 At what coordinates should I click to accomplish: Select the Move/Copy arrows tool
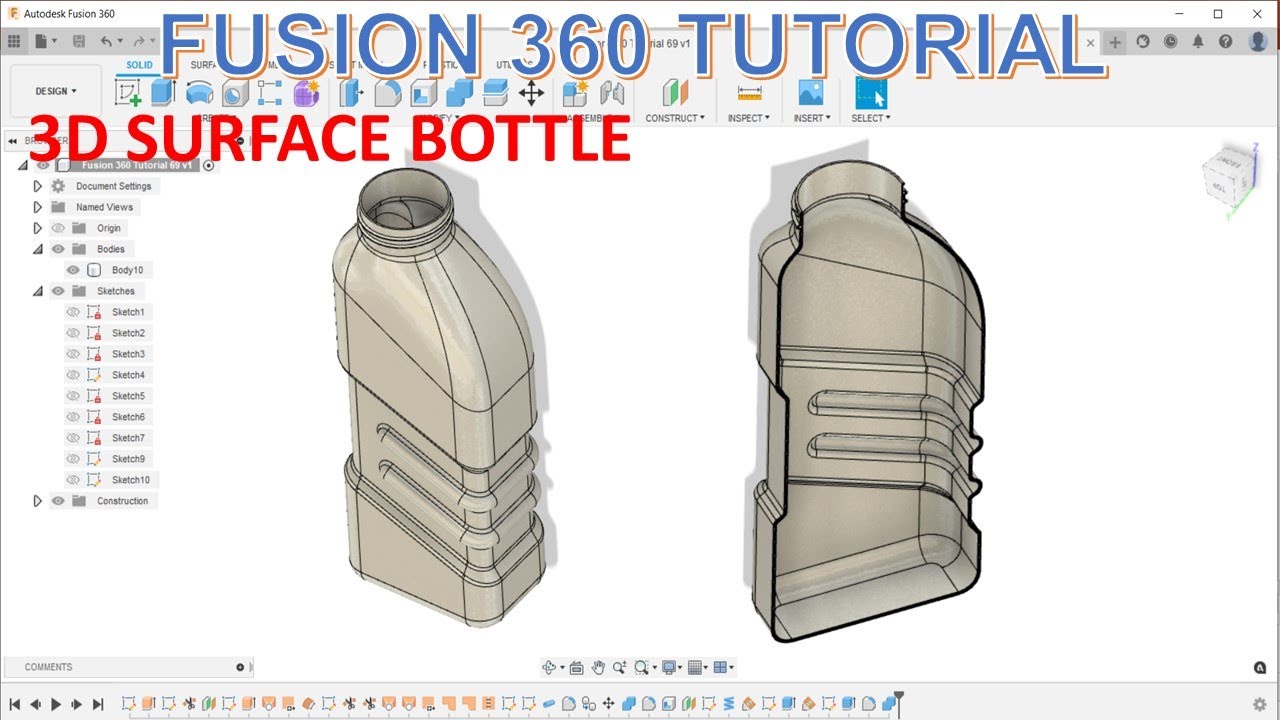coord(531,94)
